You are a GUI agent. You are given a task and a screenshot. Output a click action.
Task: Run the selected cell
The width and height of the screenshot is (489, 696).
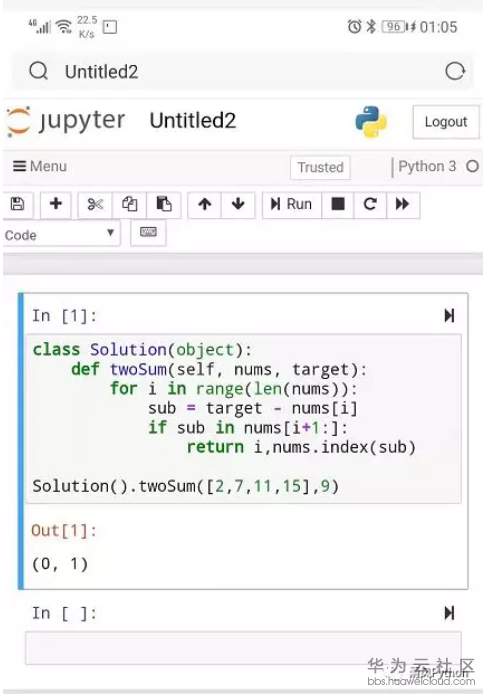click(292, 205)
